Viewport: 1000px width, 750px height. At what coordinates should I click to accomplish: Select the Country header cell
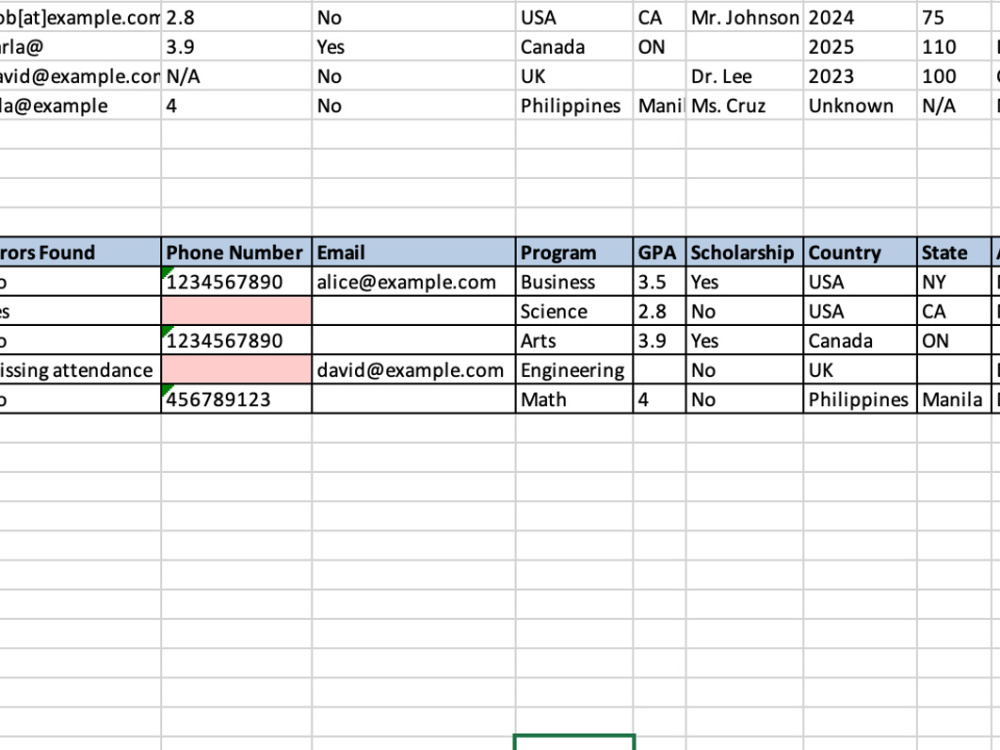(860, 252)
